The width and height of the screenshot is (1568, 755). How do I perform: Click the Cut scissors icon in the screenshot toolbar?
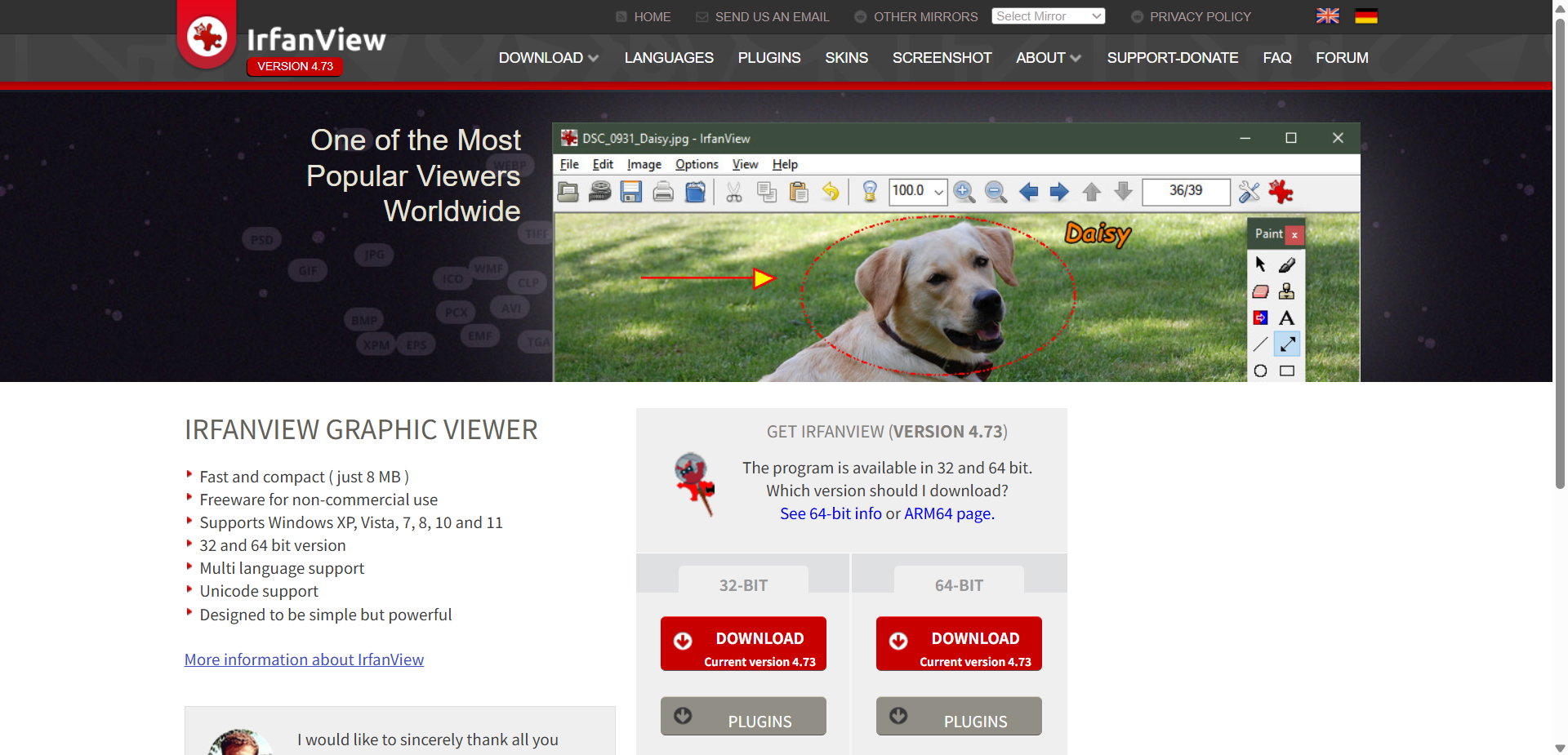click(734, 192)
